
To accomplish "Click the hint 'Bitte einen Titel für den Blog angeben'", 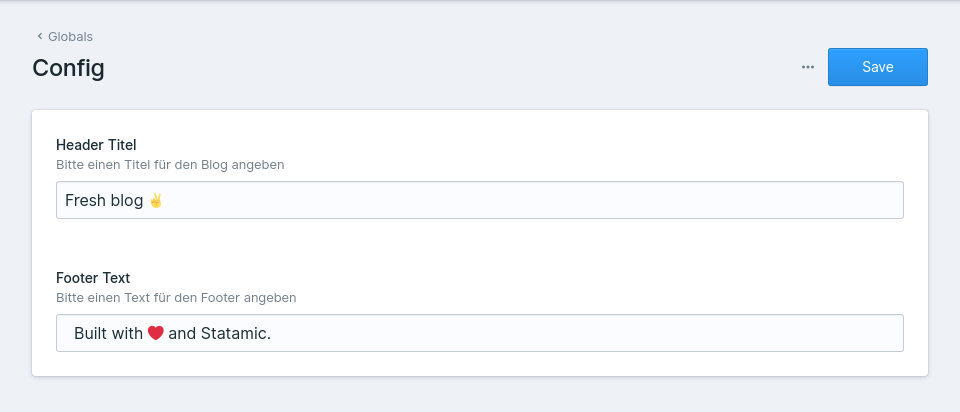I will (x=170, y=165).
